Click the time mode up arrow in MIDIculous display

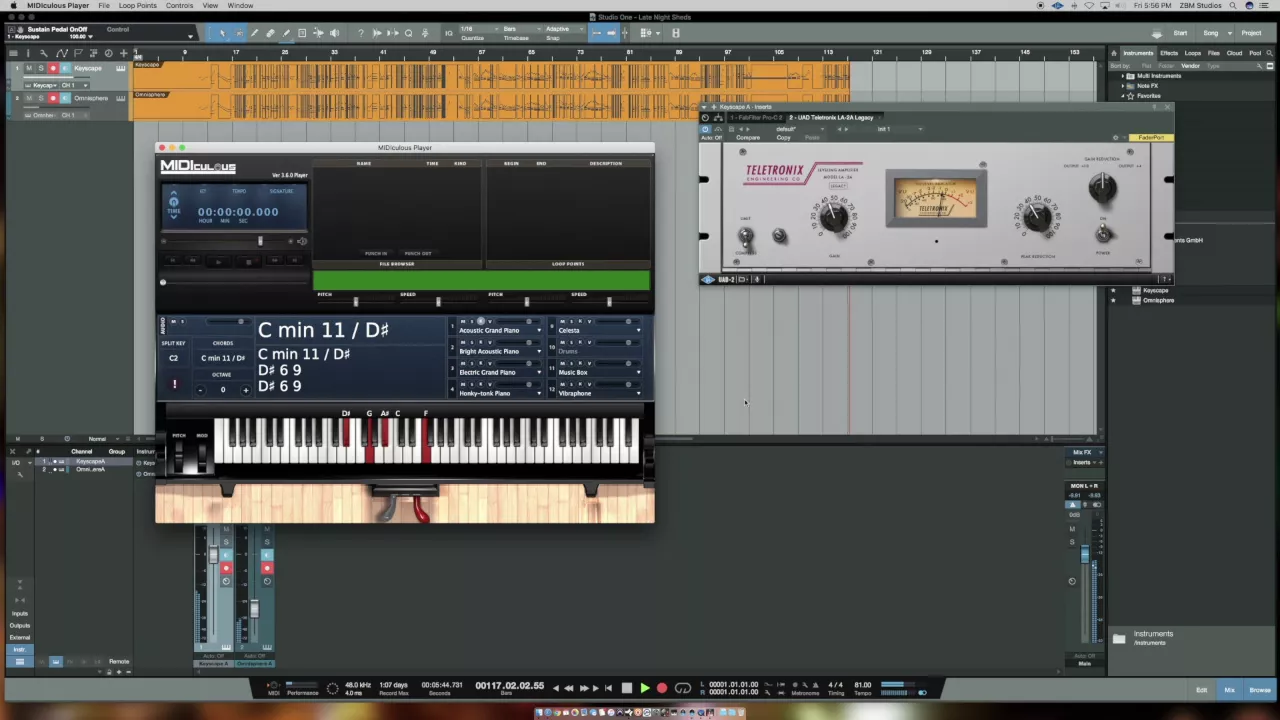point(173,193)
